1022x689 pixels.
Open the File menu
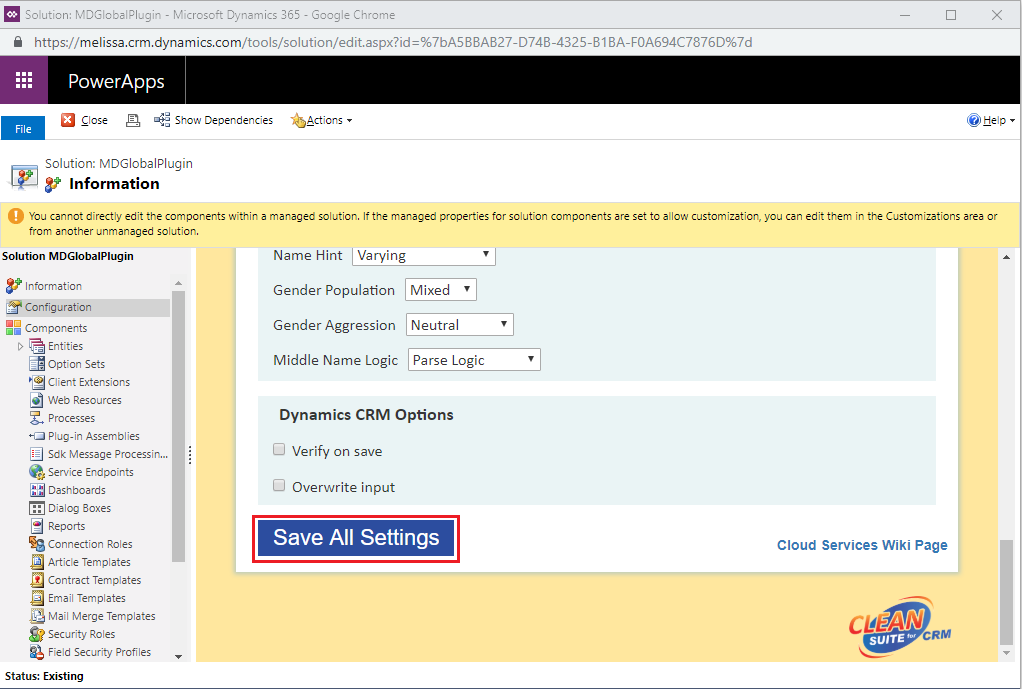tap(23, 128)
